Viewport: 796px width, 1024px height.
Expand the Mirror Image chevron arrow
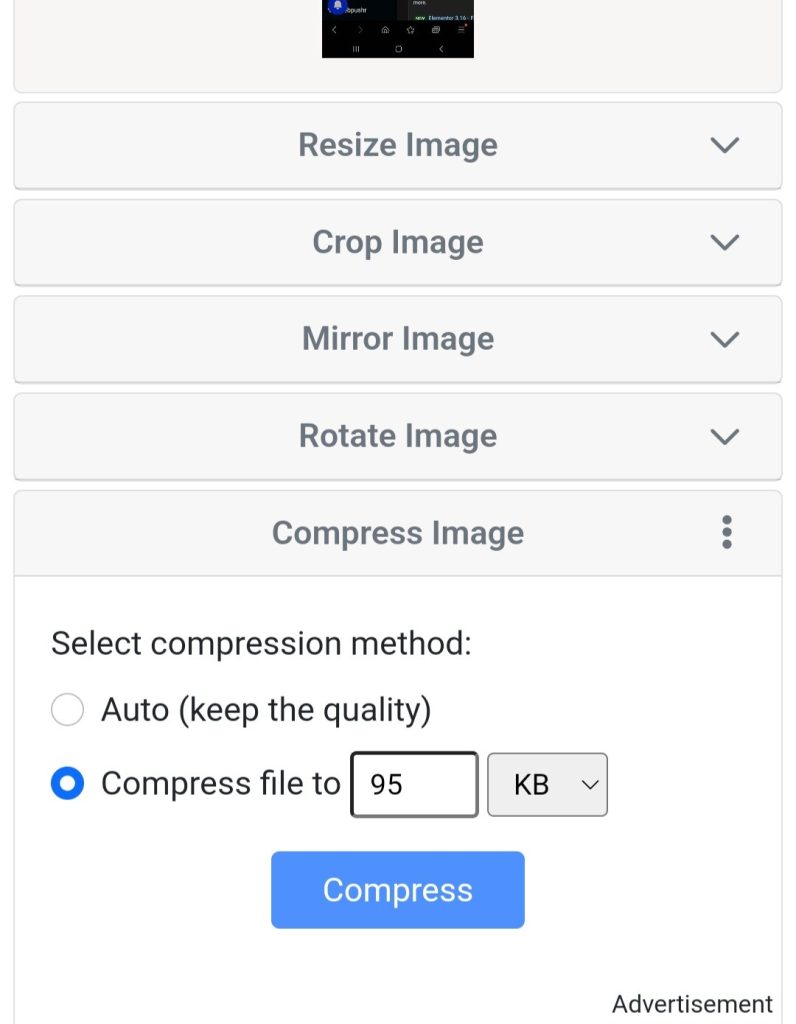[724, 339]
